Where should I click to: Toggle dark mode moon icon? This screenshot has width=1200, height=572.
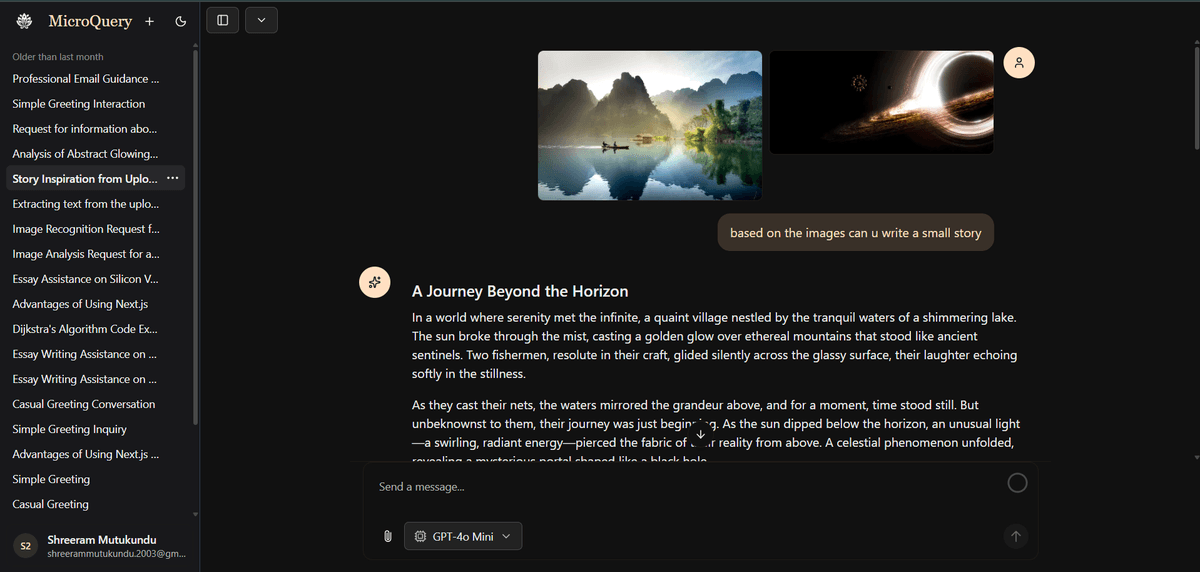(x=180, y=21)
